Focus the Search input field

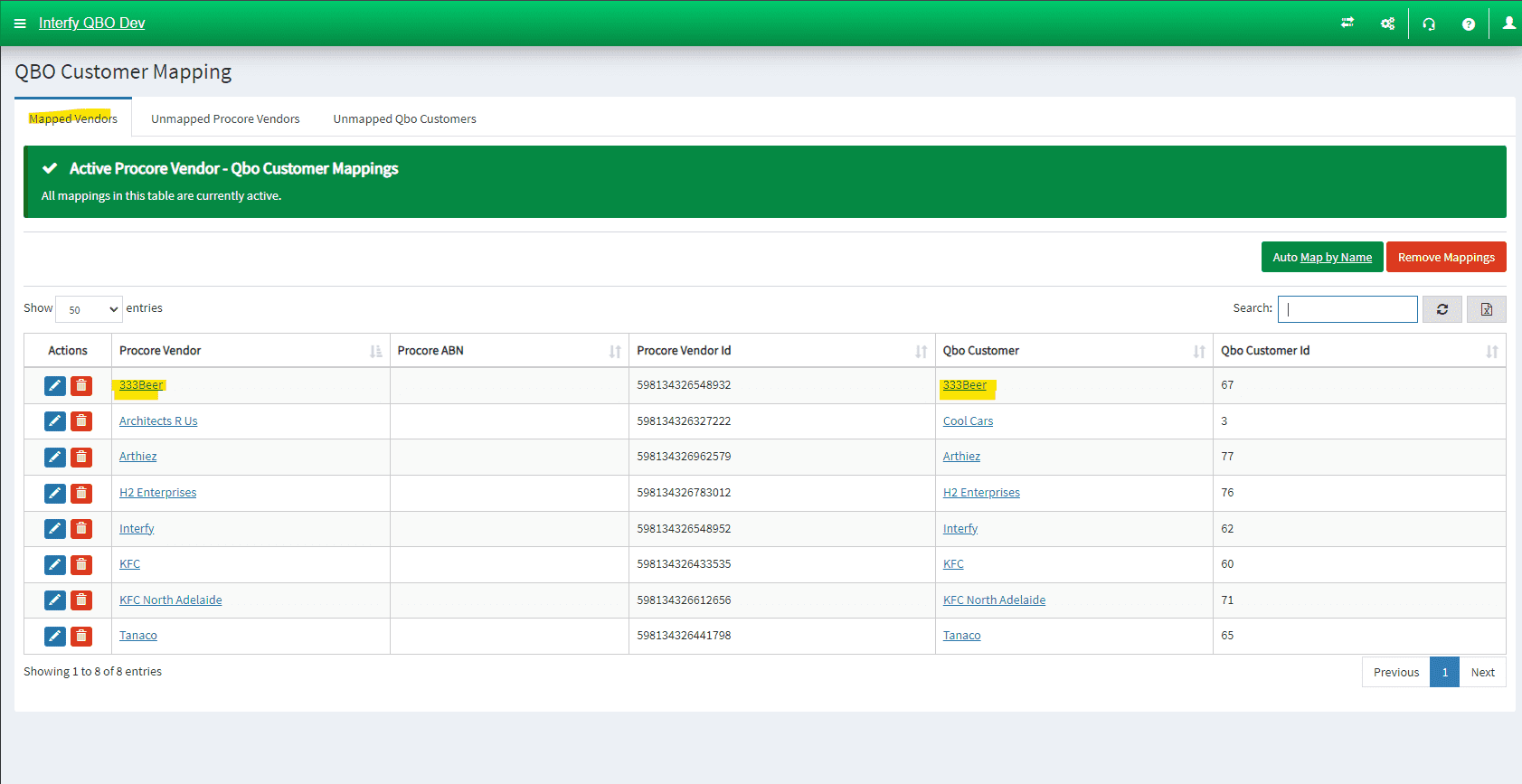pos(1347,309)
